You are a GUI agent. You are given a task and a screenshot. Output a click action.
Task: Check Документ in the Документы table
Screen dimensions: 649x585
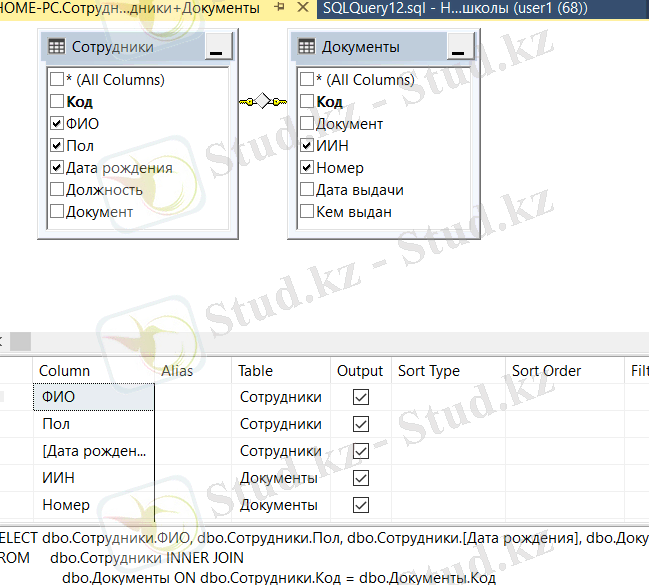click(307, 123)
